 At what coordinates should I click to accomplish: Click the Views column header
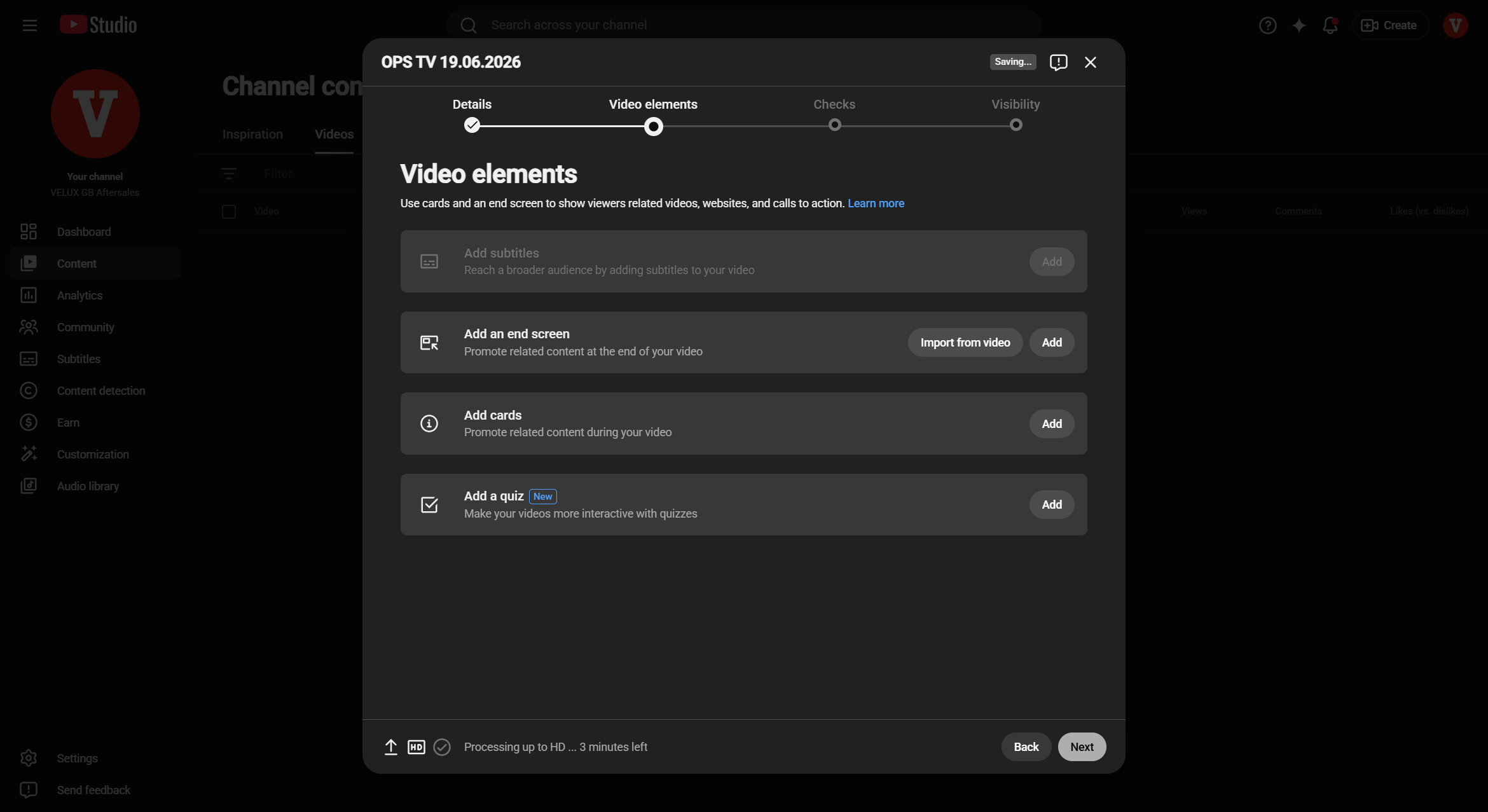coord(1194,211)
